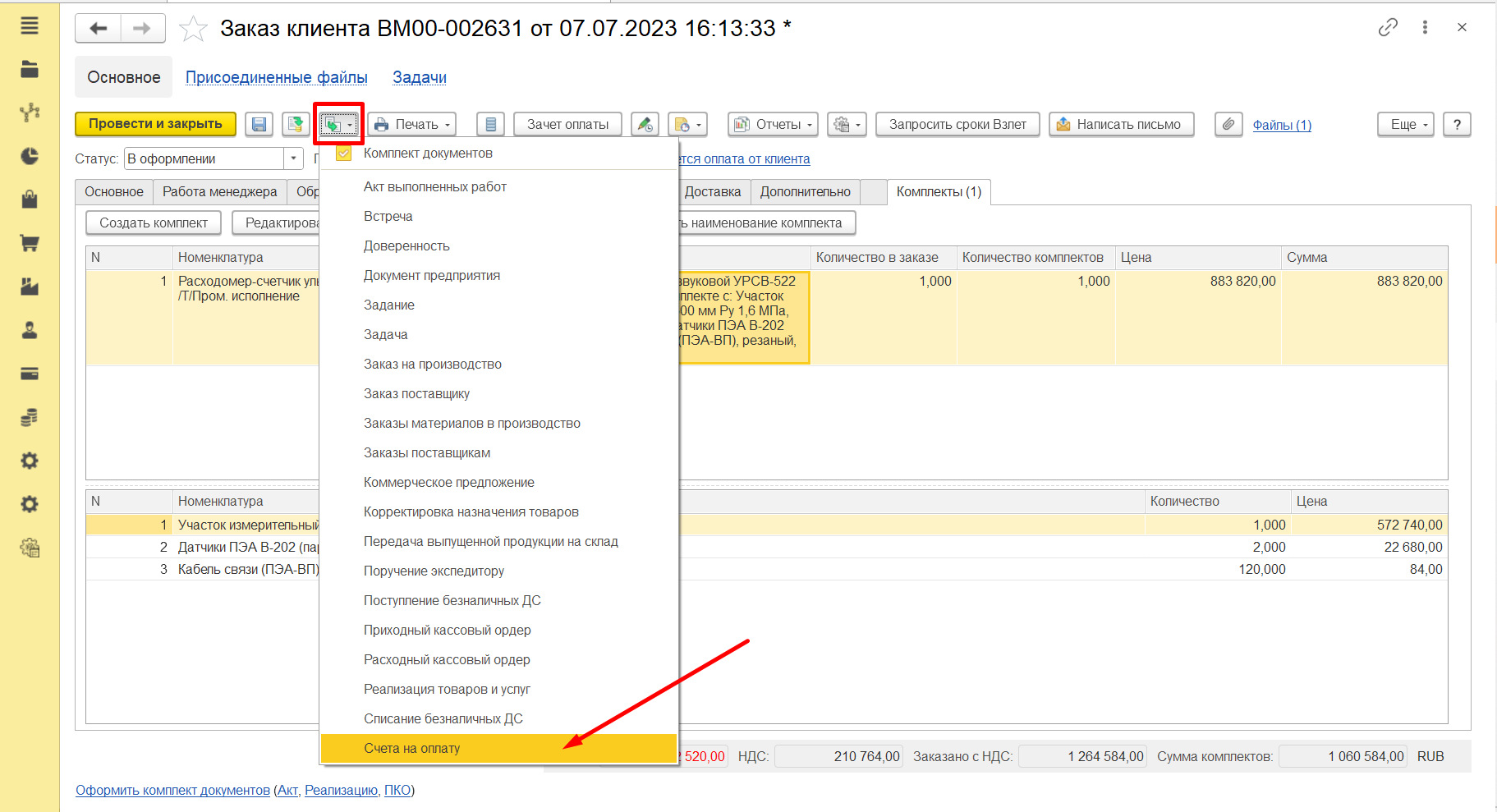This screenshot has width=1497, height=812.
Task: Open the person icon section in sidebar
Action: [x=30, y=330]
